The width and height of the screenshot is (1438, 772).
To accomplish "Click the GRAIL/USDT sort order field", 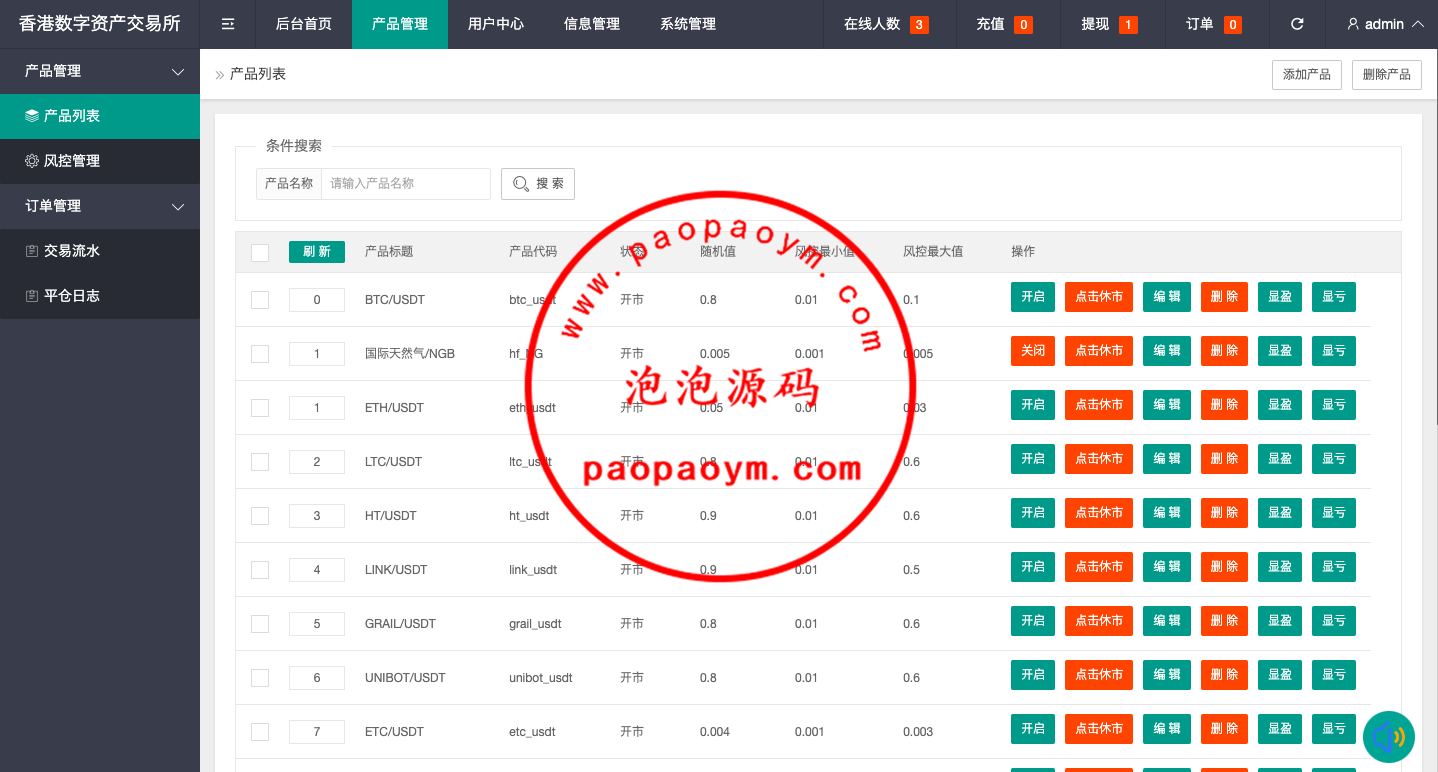I will point(317,624).
